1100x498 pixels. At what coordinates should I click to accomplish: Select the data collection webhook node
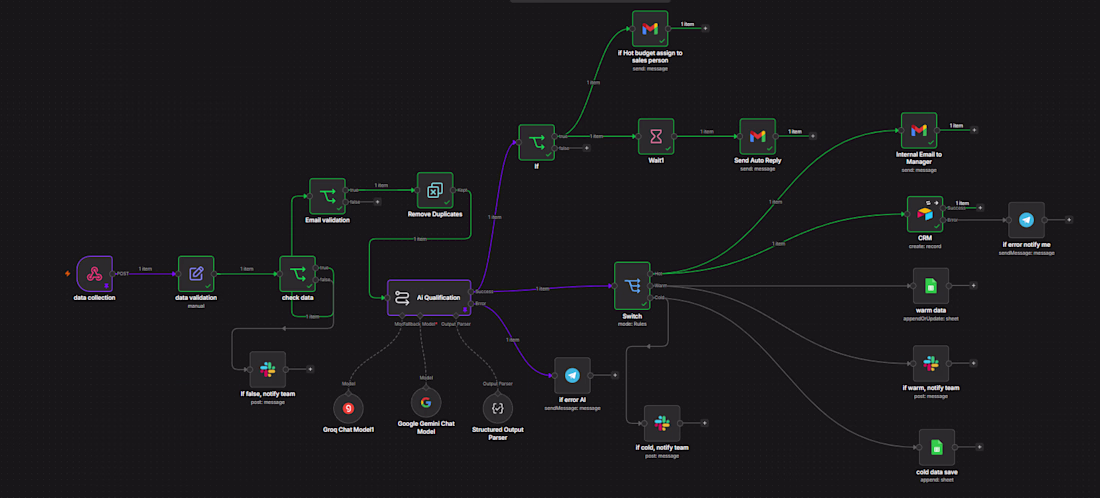(94, 274)
